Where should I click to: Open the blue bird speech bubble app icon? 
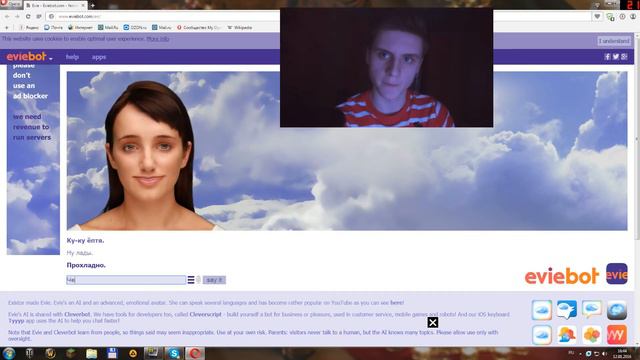(x=567, y=310)
